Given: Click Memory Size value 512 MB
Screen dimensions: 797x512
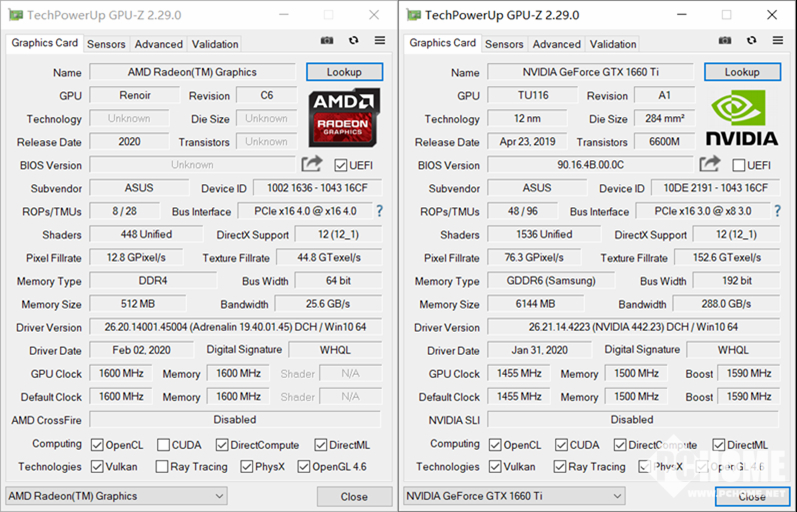Looking at the screenshot, I should pos(138,304).
